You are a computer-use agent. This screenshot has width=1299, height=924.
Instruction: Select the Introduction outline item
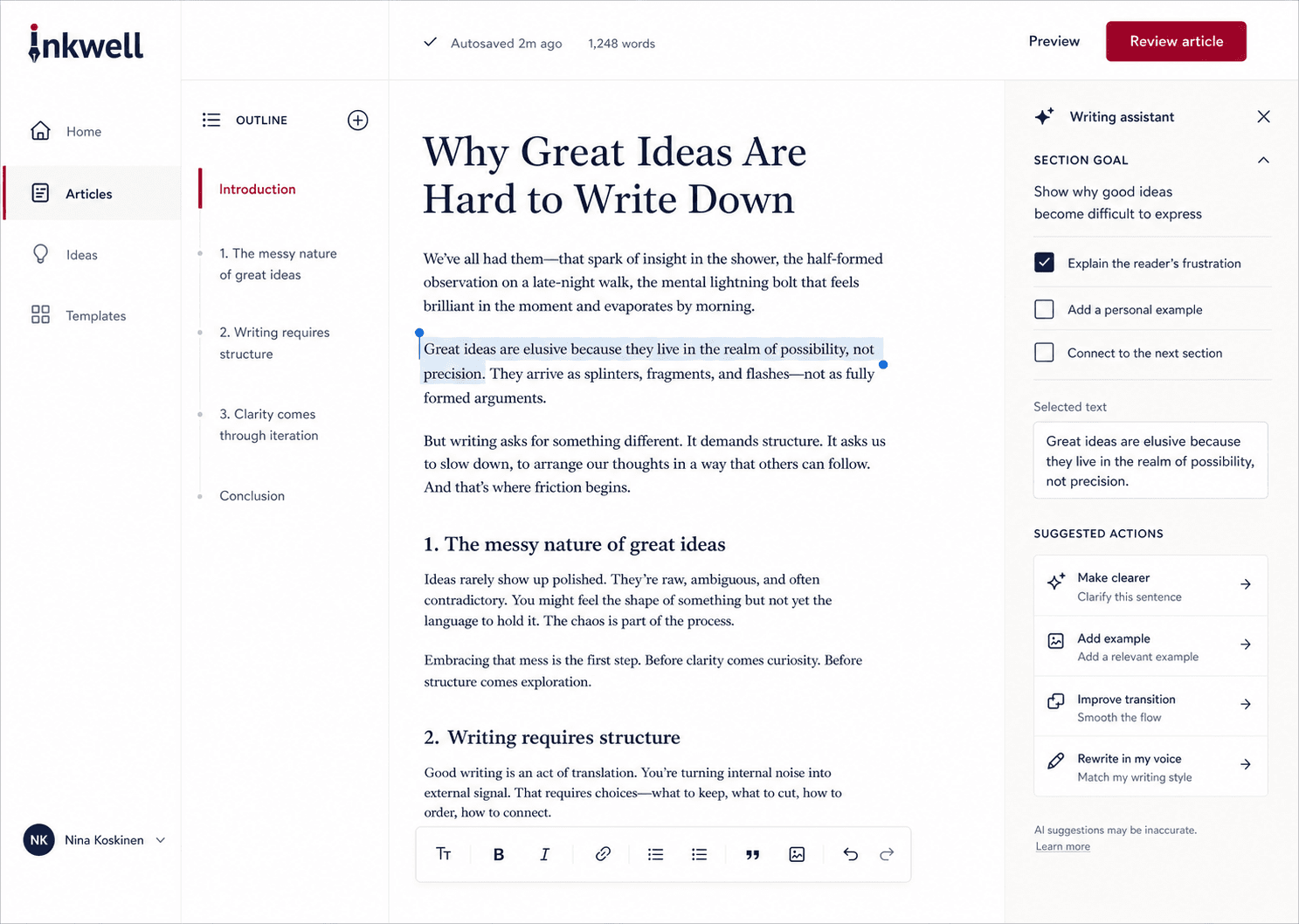257,189
